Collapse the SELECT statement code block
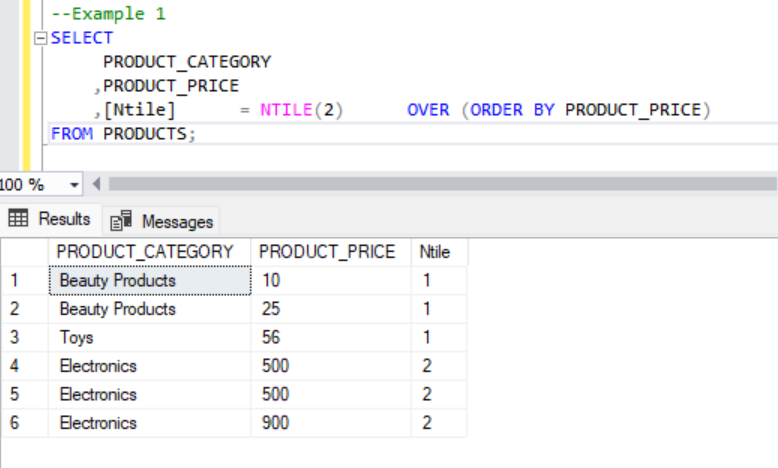778x468 pixels. pyautogui.click(x=40, y=38)
